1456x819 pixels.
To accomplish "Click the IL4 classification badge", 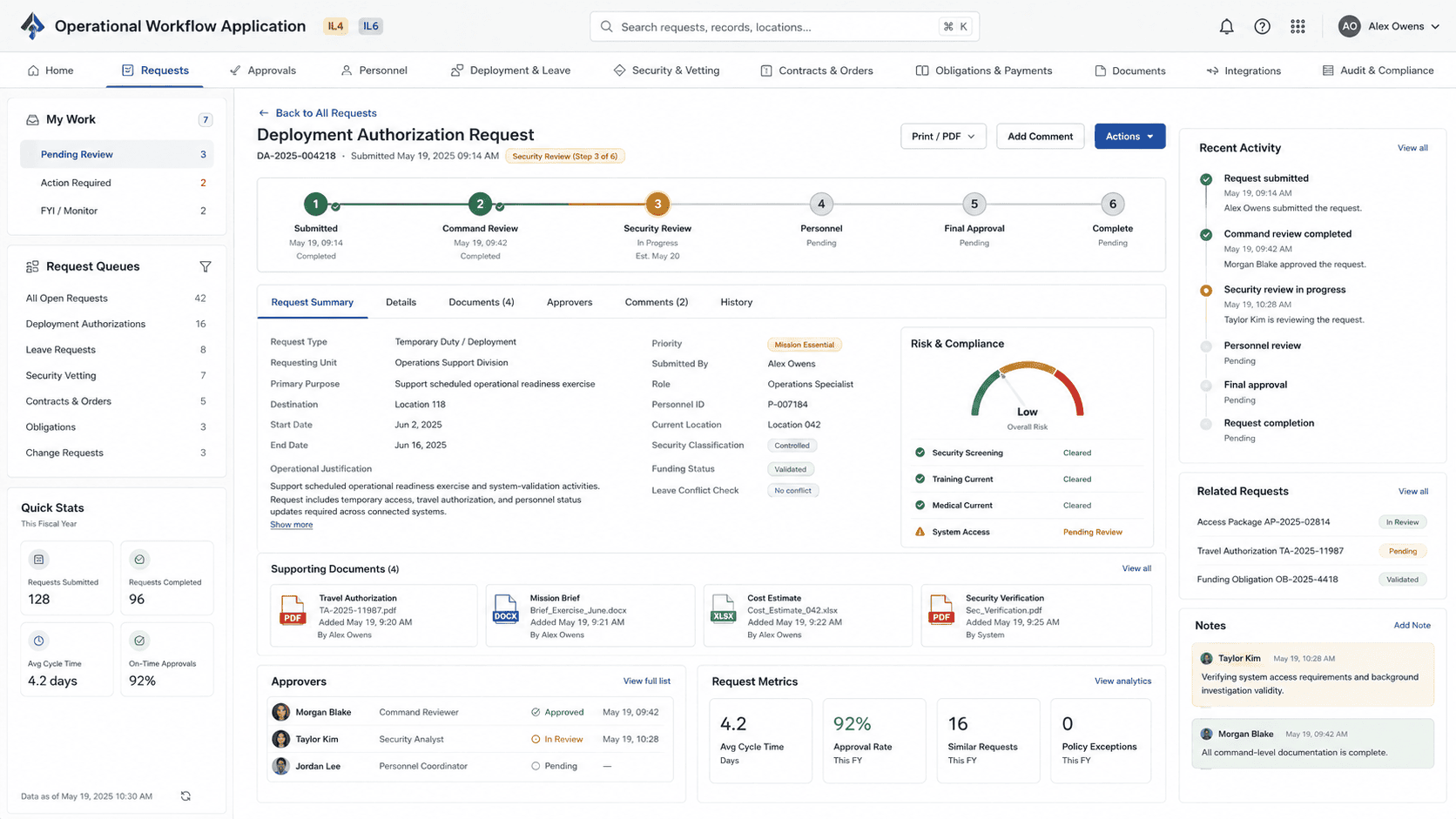I will tap(335, 26).
